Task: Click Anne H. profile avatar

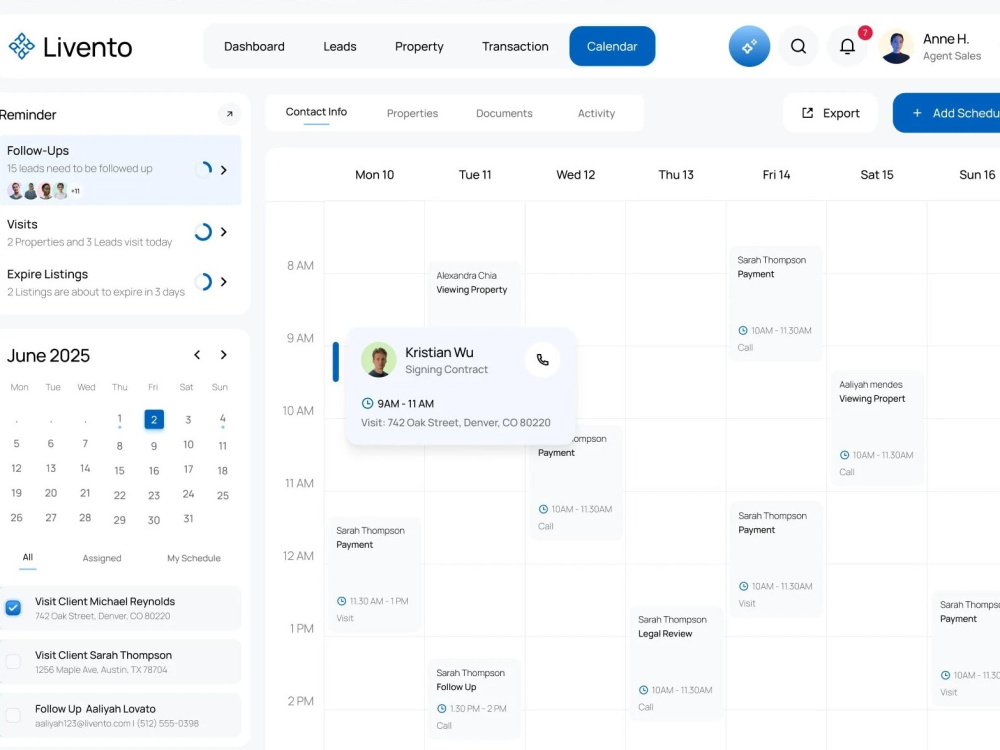Action: [x=896, y=47]
